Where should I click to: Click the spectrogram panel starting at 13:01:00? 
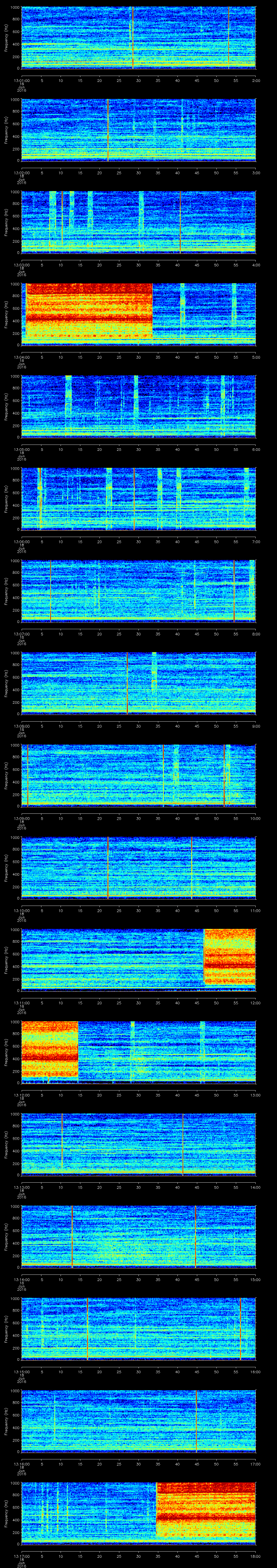point(138,38)
